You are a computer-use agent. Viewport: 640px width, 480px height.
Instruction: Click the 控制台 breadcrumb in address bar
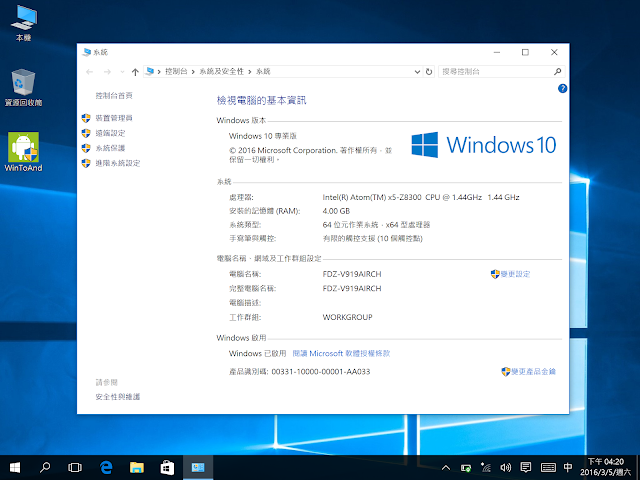coord(176,71)
